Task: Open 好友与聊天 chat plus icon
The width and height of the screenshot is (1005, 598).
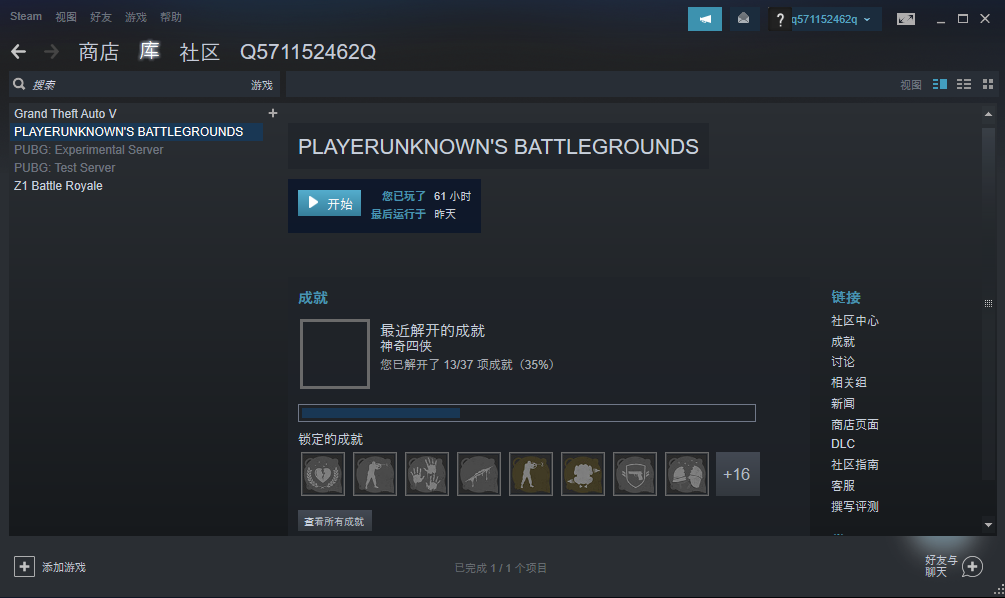Action: point(972,567)
